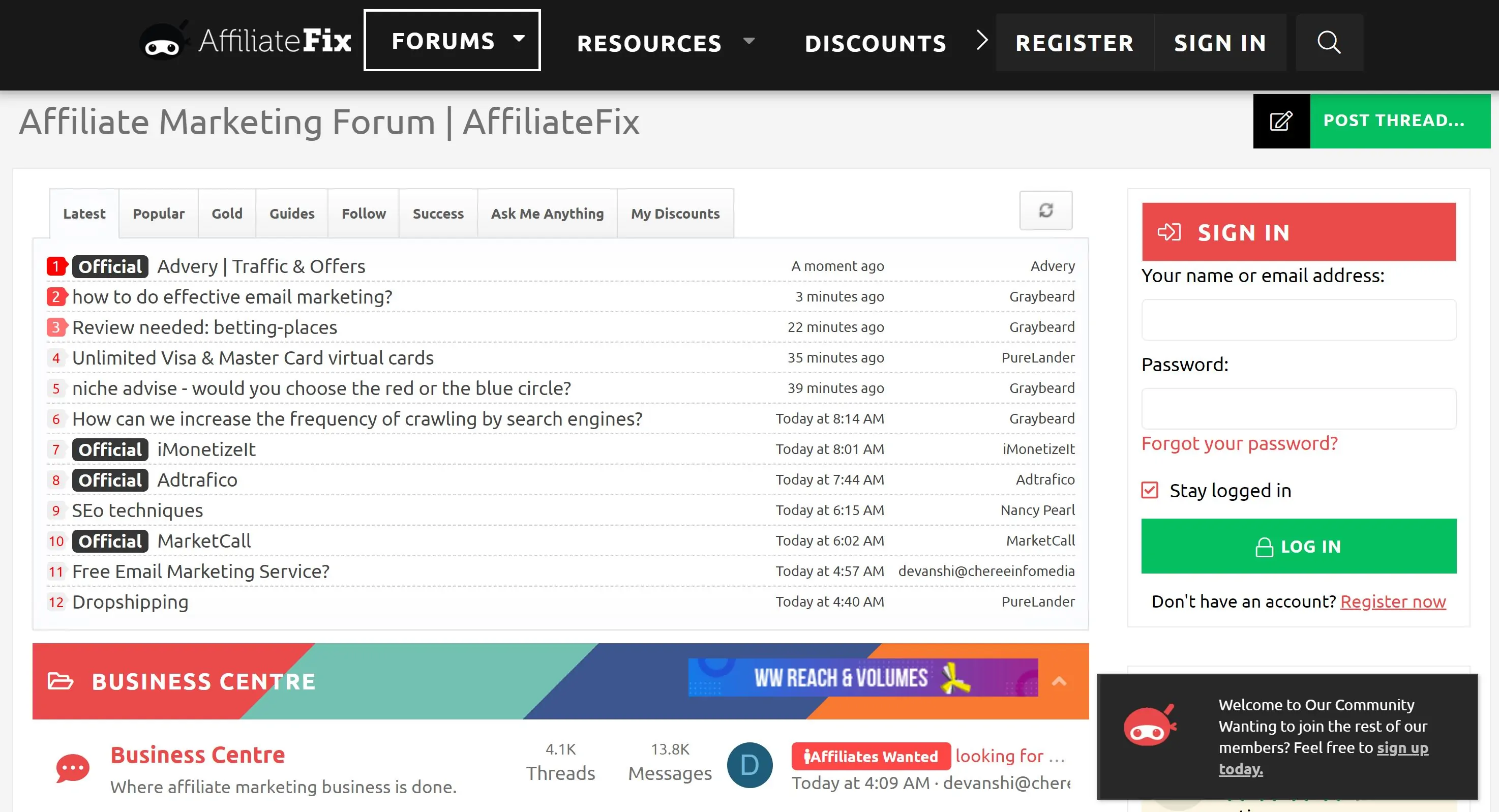Click the name or email input field
The height and width of the screenshot is (812, 1499).
point(1298,319)
